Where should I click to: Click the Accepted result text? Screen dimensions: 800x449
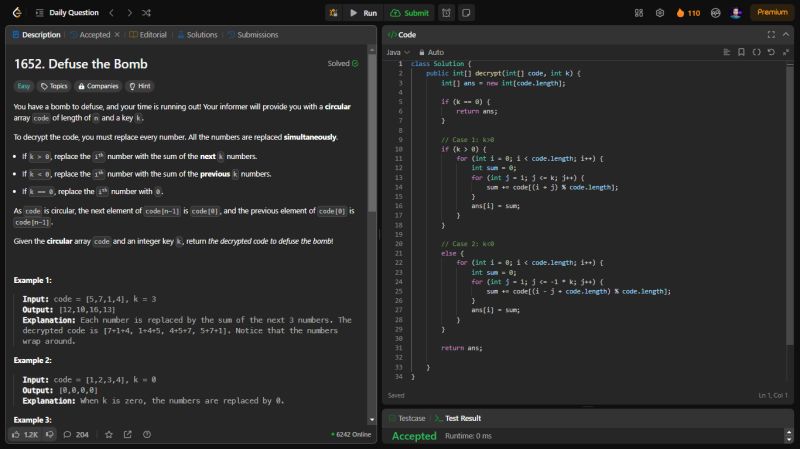point(414,436)
